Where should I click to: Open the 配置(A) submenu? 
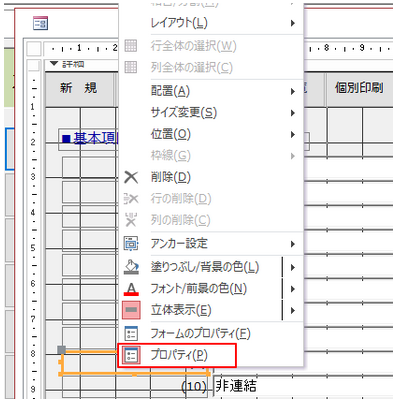coord(211,91)
